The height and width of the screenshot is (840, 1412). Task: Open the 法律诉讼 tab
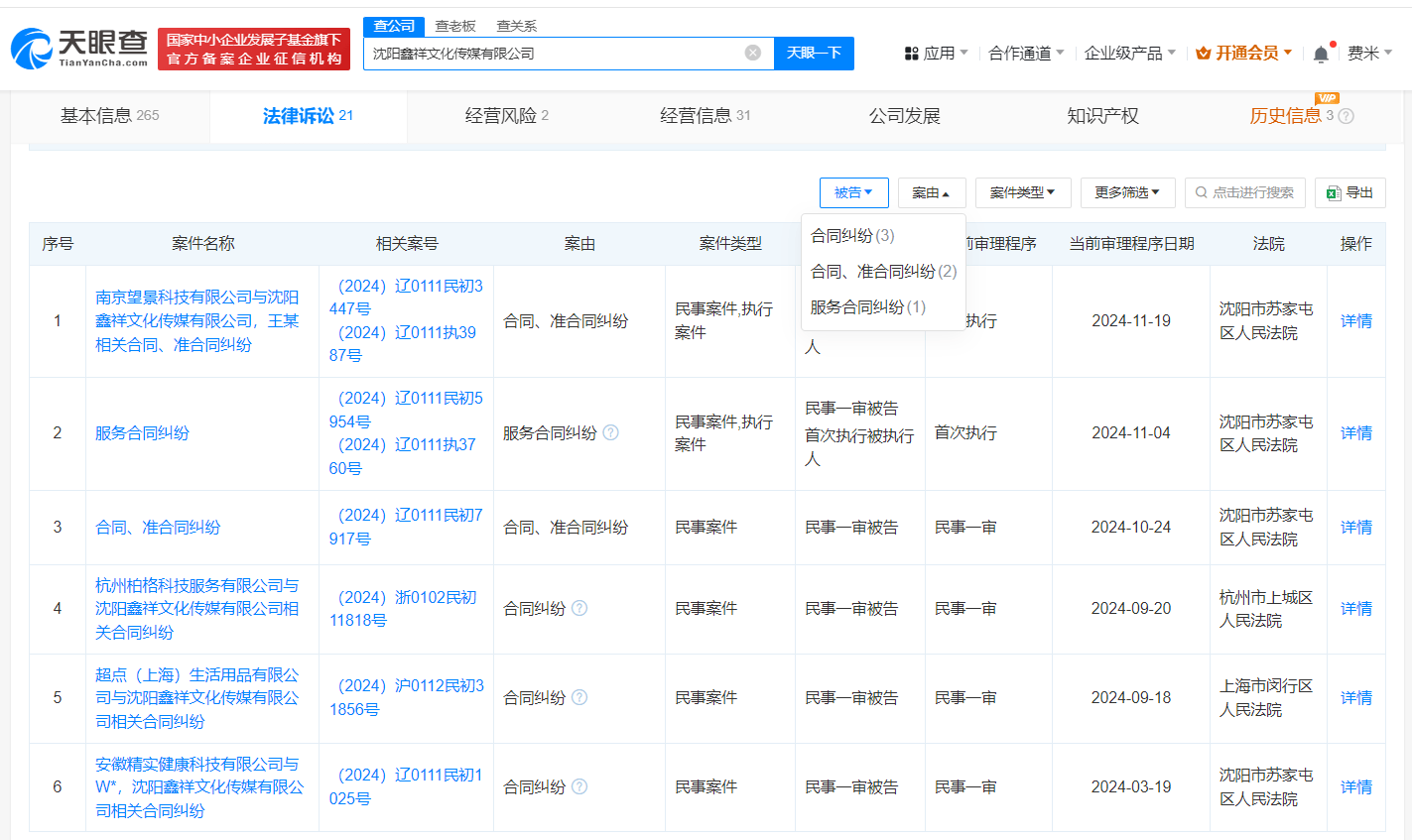[308, 116]
